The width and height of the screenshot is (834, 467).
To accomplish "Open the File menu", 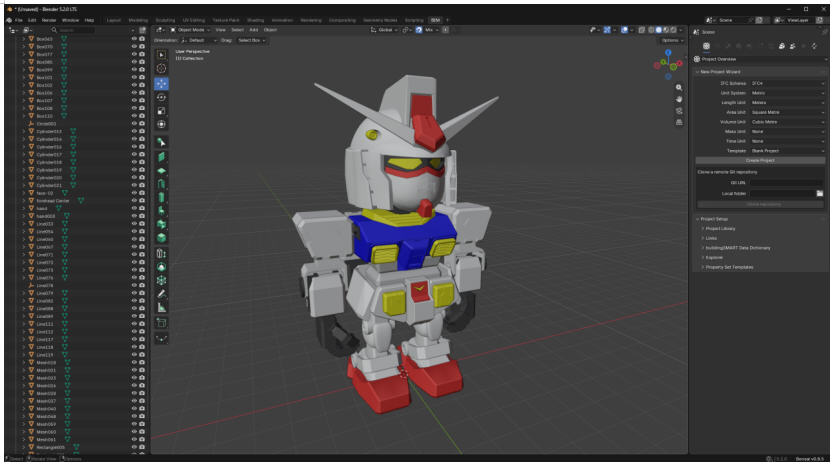I will point(19,20).
